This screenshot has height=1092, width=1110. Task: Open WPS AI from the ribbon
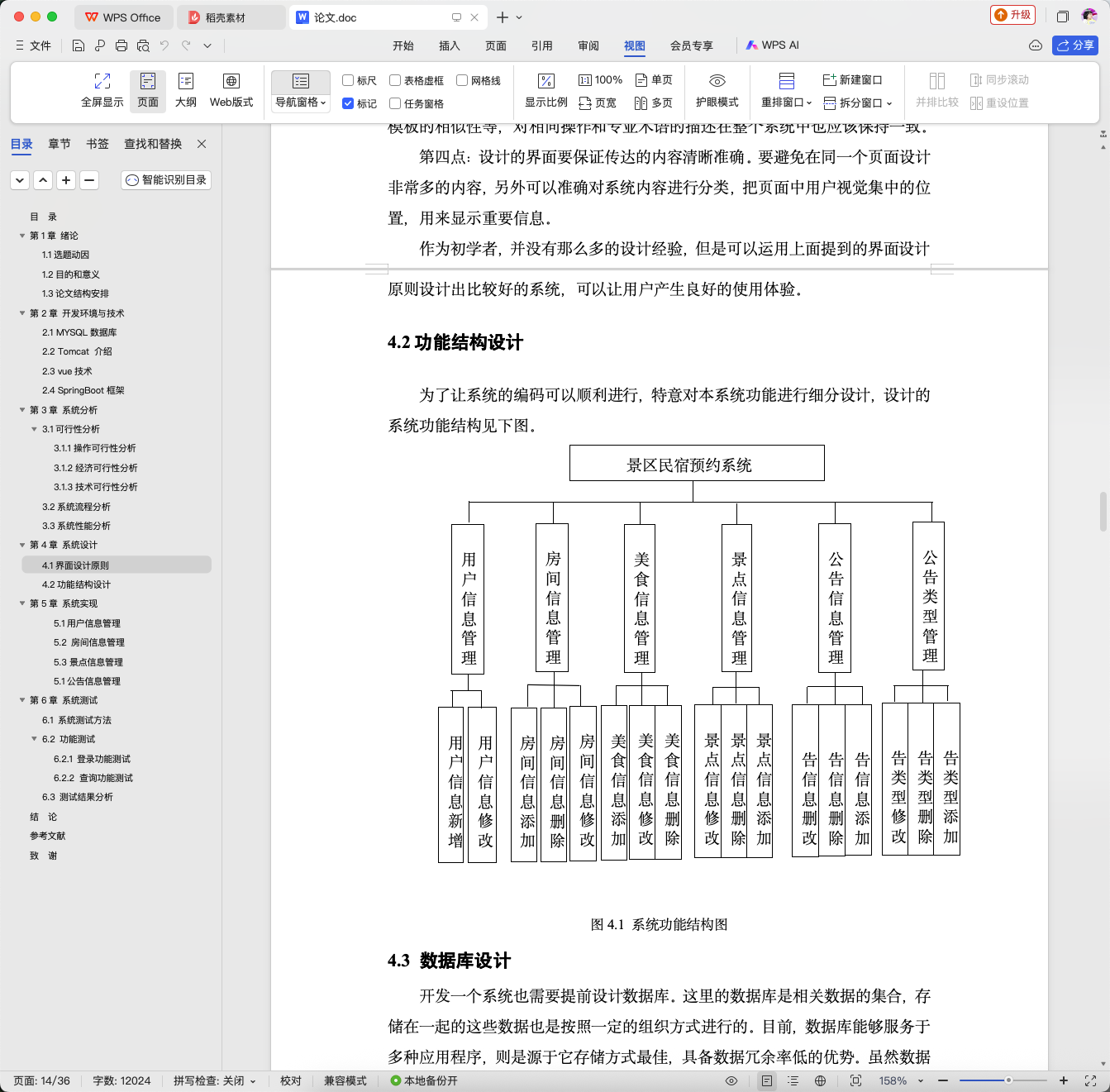772,45
